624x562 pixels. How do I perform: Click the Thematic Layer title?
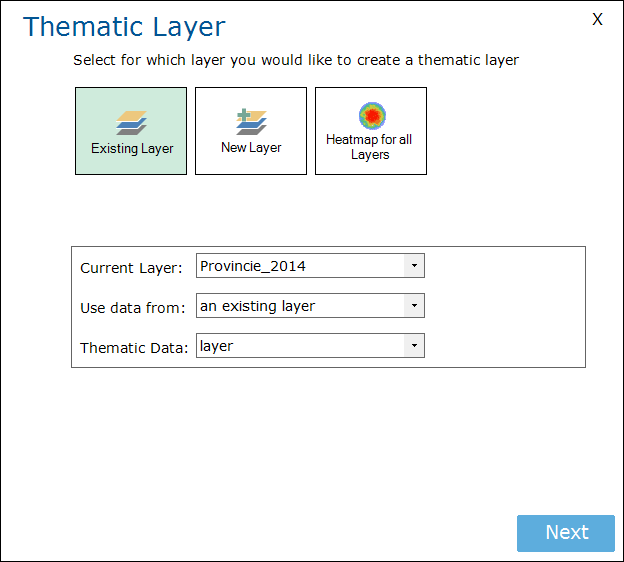pyautogui.click(x=124, y=27)
